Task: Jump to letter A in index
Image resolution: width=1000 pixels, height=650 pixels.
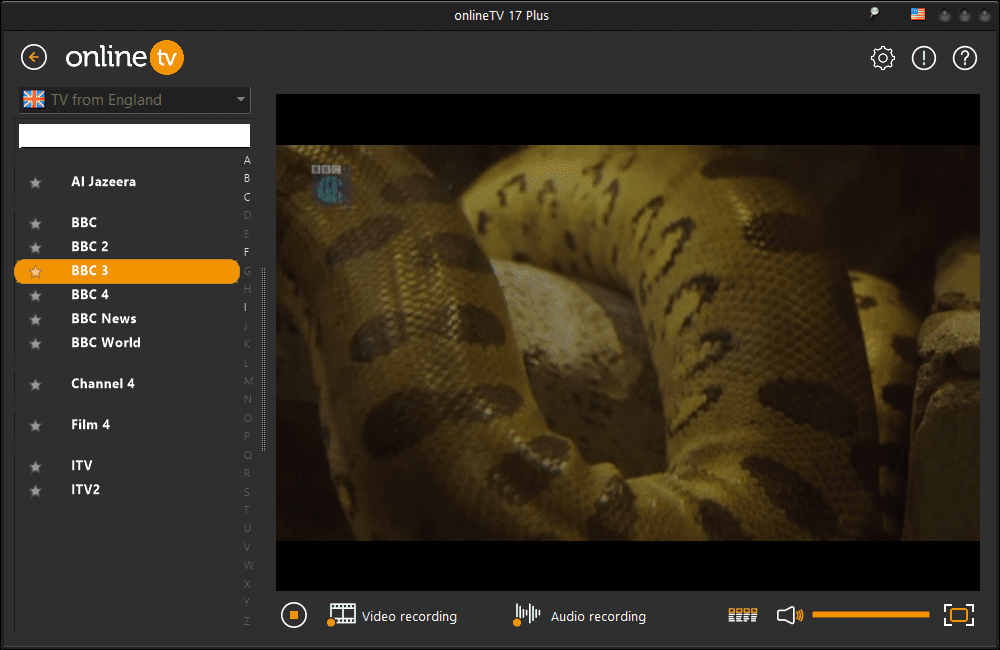Action: pyautogui.click(x=247, y=160)
